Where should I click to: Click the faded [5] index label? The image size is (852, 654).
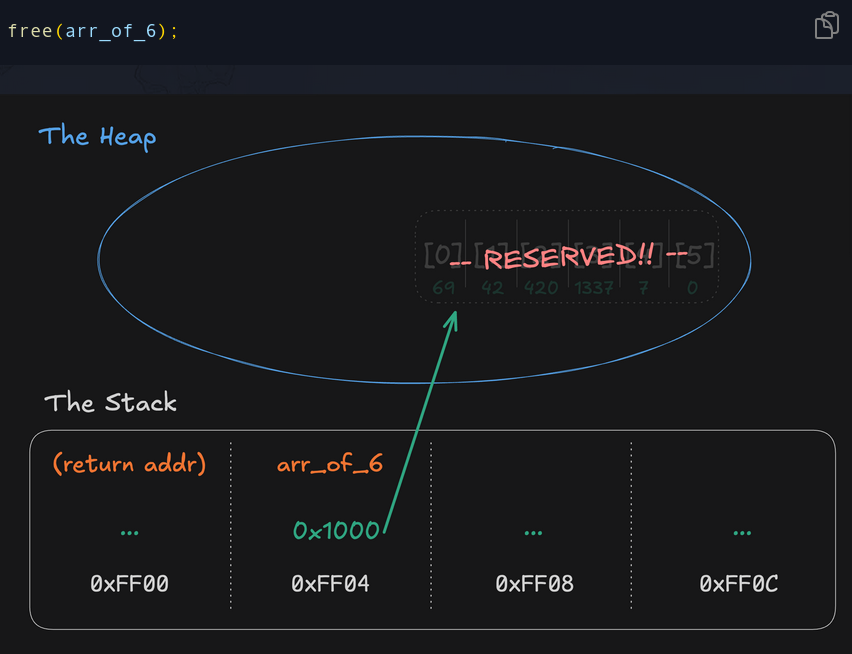[696, 256]
